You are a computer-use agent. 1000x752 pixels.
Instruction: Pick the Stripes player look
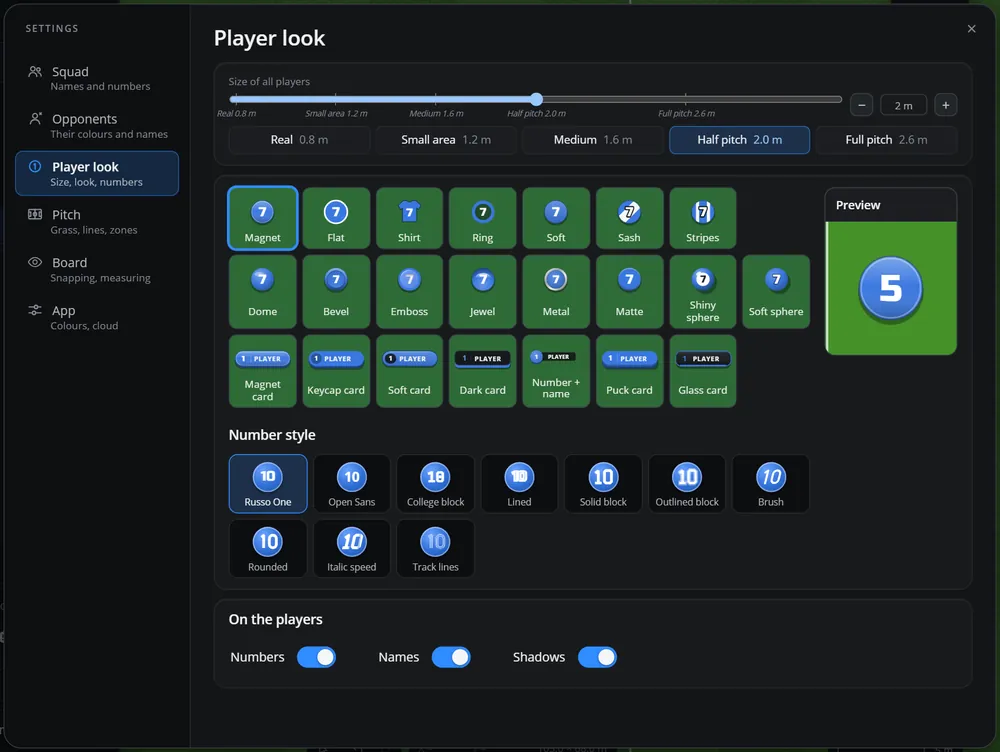click(x=702, y=217)
